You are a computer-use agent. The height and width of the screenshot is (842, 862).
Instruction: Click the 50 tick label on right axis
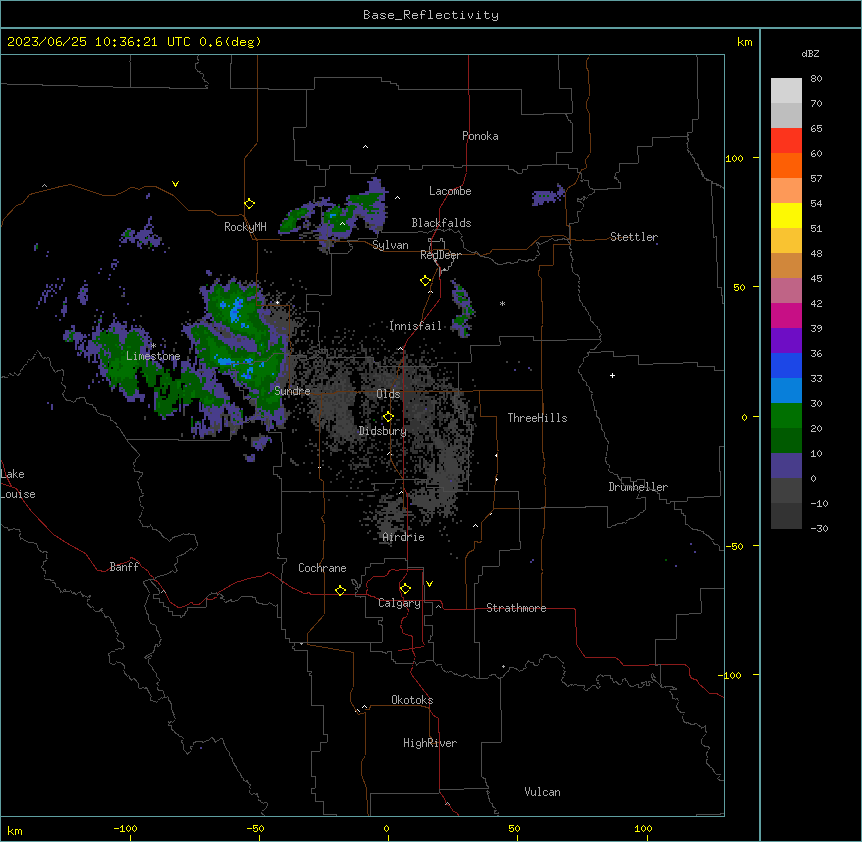(739, 287)
